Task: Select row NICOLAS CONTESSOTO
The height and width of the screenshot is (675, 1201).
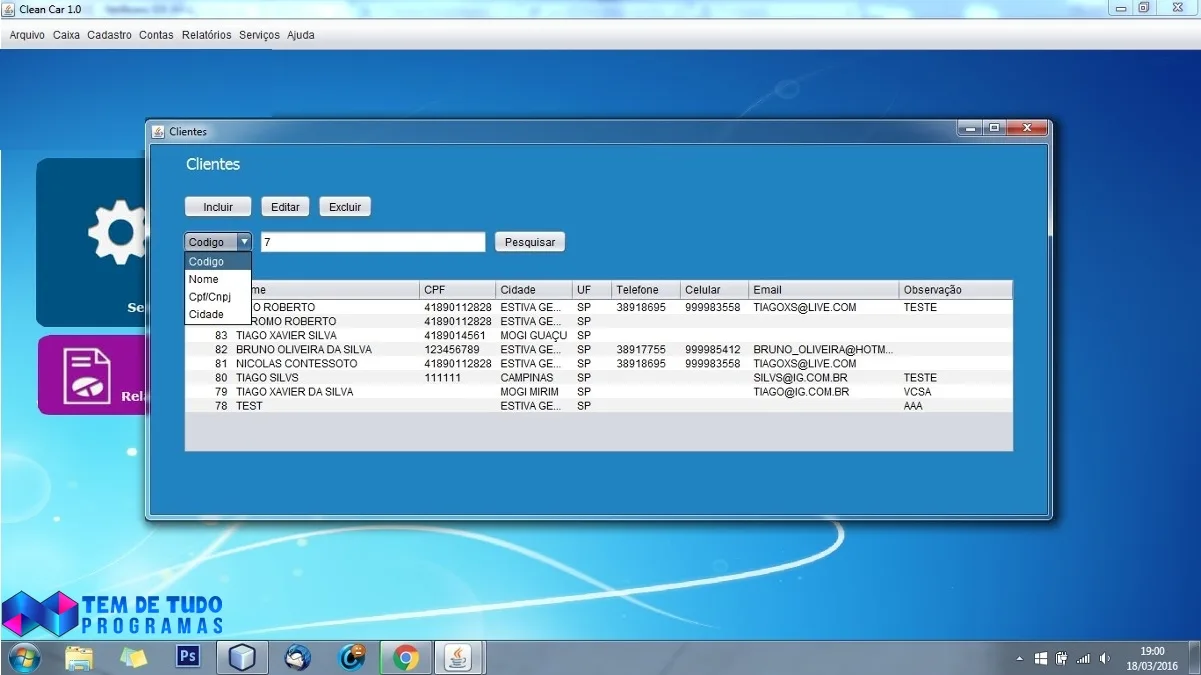Action: pyautogui.click(x=599, y=364)
